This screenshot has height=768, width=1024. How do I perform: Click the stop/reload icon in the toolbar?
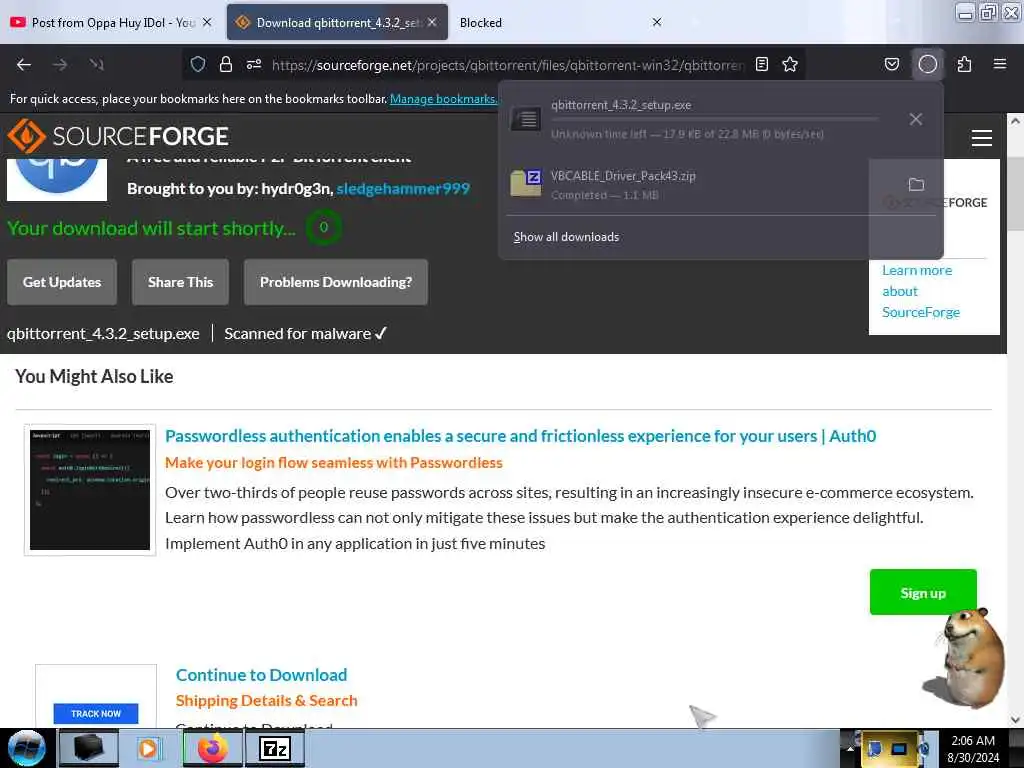(97, 65)
